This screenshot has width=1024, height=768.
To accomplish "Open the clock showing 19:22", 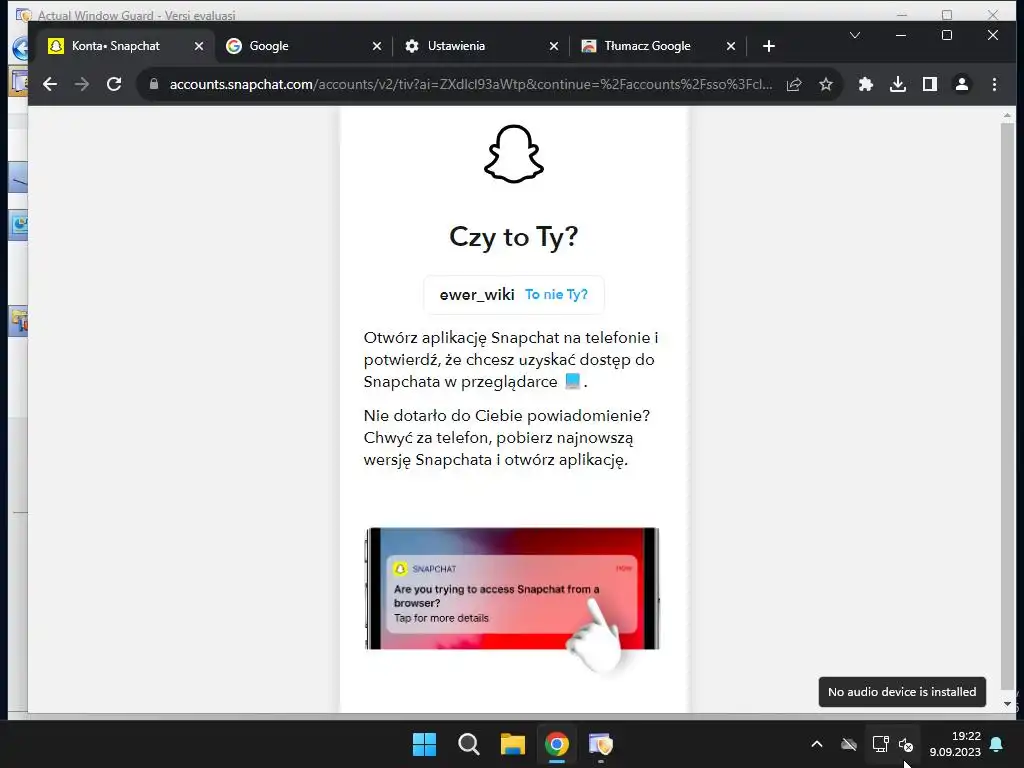I will point(955,744).
